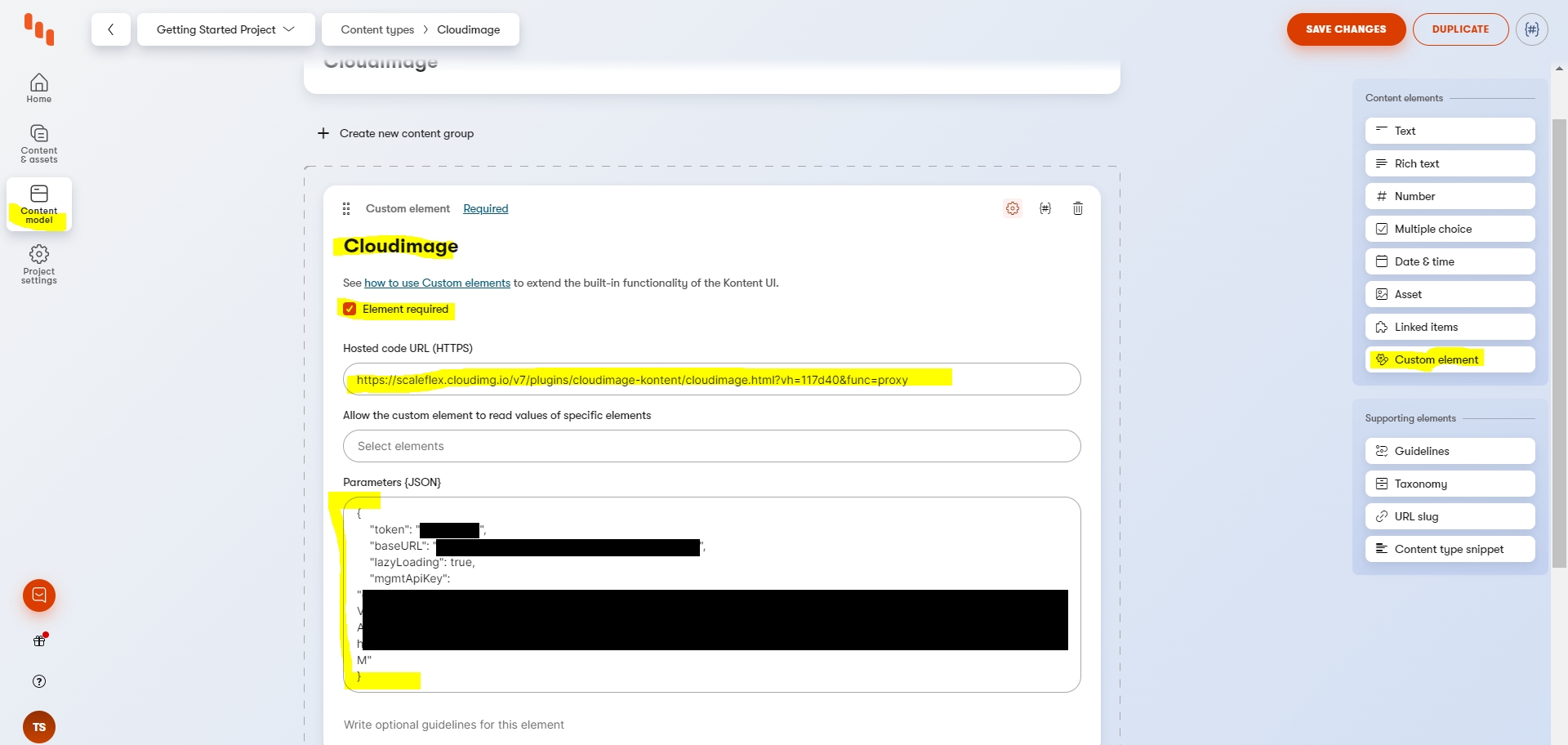Viewport: 1568px width, 745px height.
Task: Open the TS user avatar menu
Action: point(39,727)
